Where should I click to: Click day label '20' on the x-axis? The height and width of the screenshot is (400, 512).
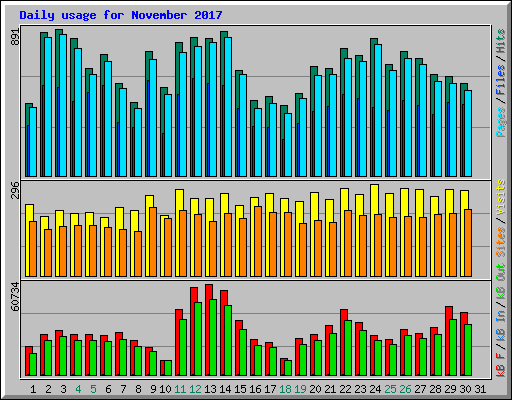[315, 389]
